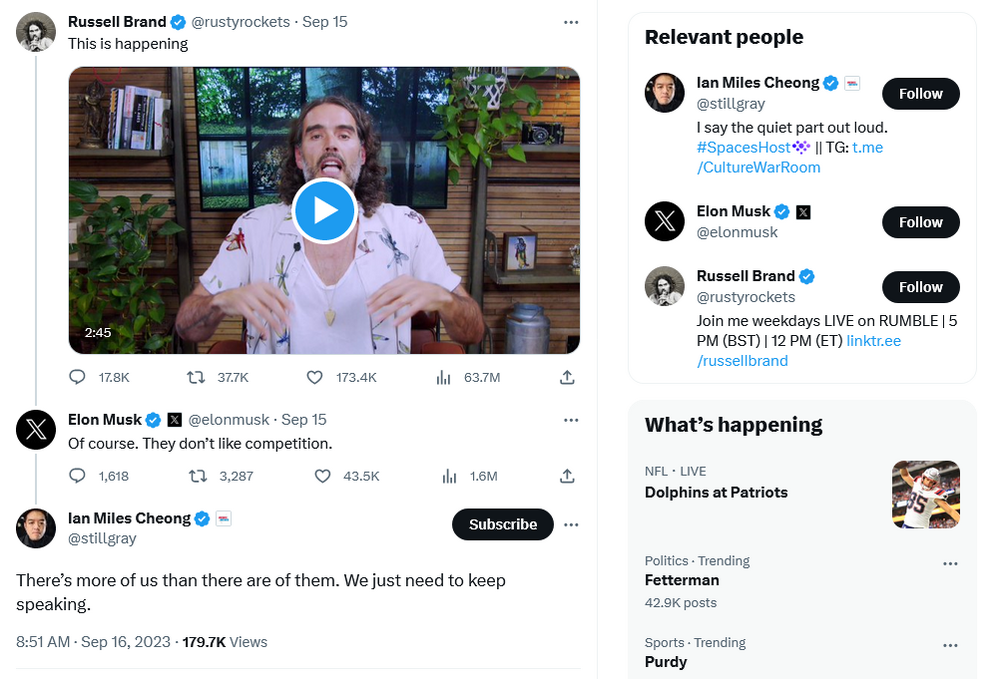Reply to Elon Musk's tweet

[x=78, y=476]
